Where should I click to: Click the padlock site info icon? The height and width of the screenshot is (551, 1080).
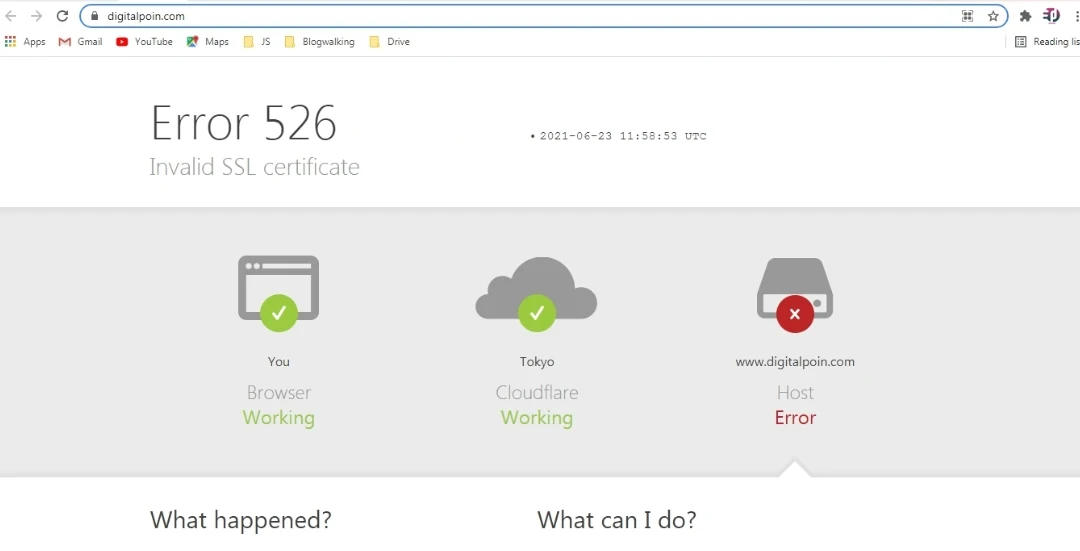[x=95, y=16]
